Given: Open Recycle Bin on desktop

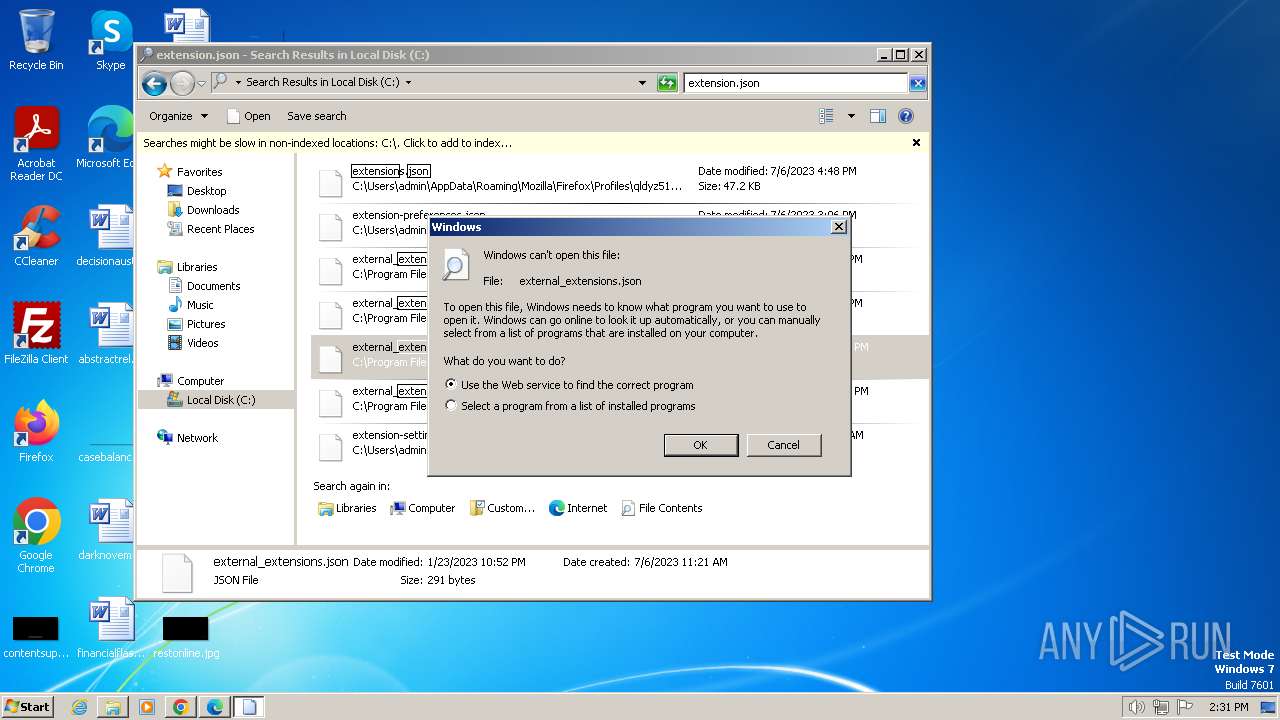Looking at the screenshot, I should coord(36,40).
